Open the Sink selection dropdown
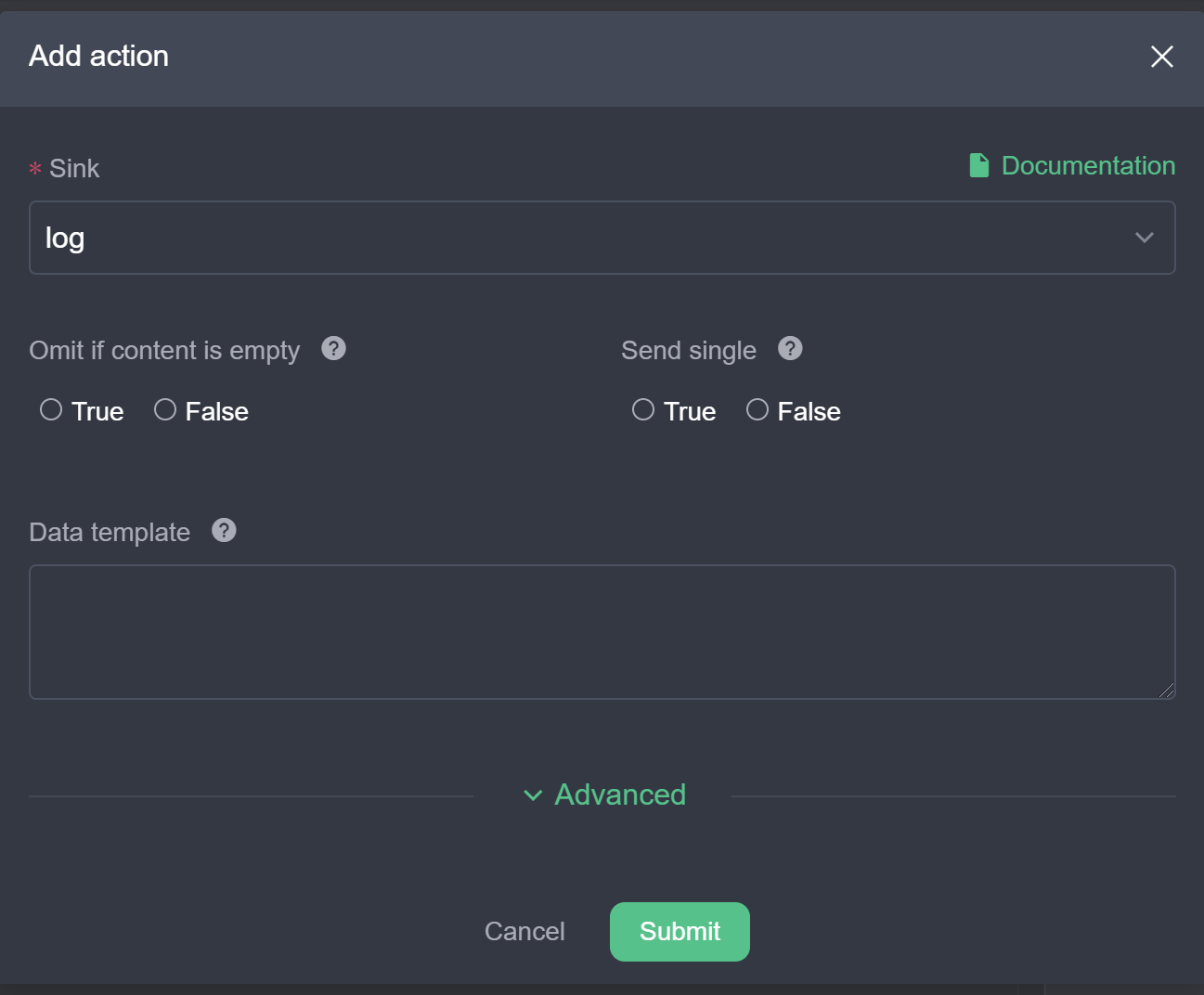This screenshot has width=1204, height=995. pyautogui.click(x=602, y=238)
